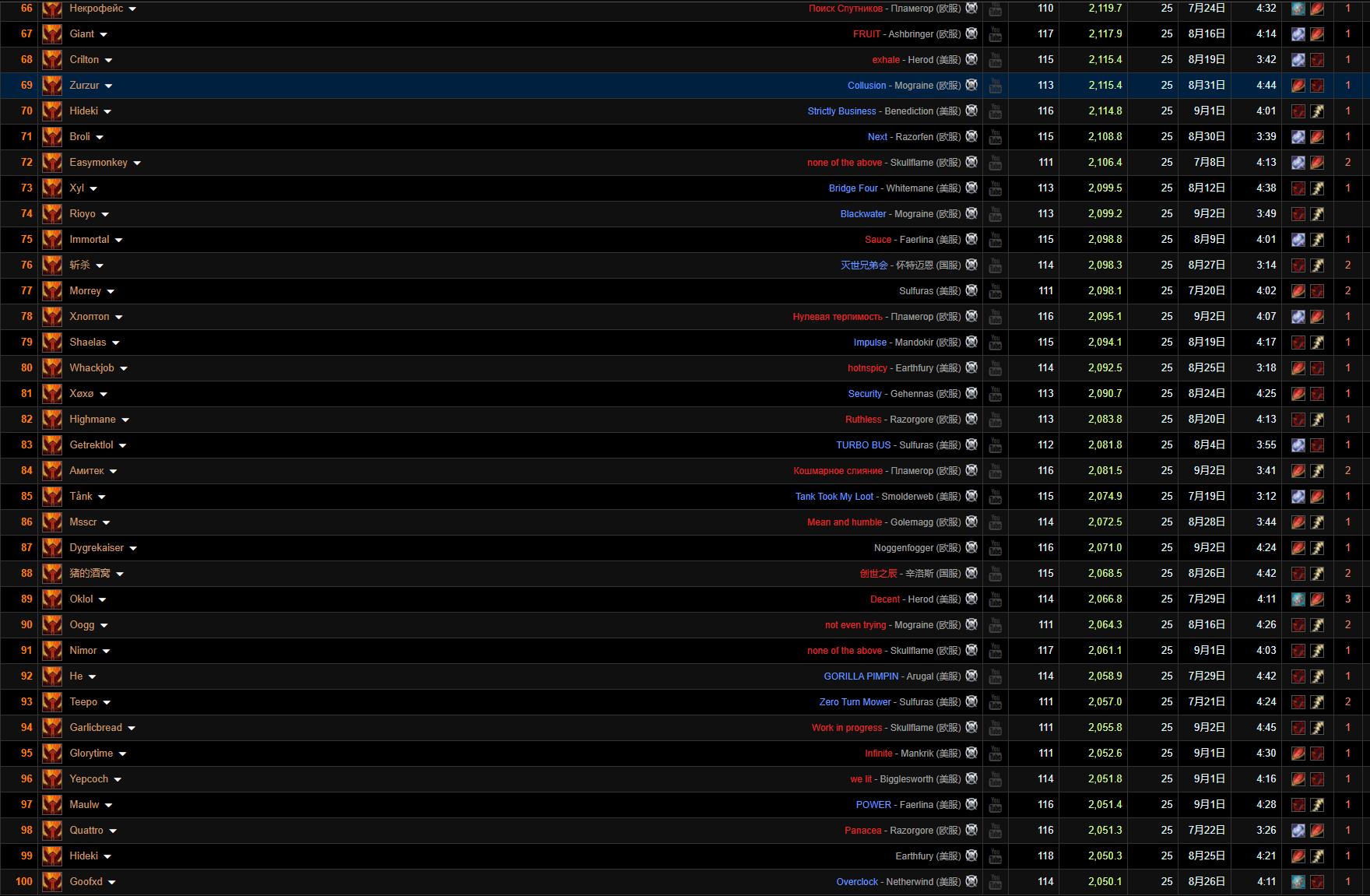Screen dimensions: 1370x896
Task: Click the armory icon next to Herod for Crilton
Action: (x=971, y=59)
